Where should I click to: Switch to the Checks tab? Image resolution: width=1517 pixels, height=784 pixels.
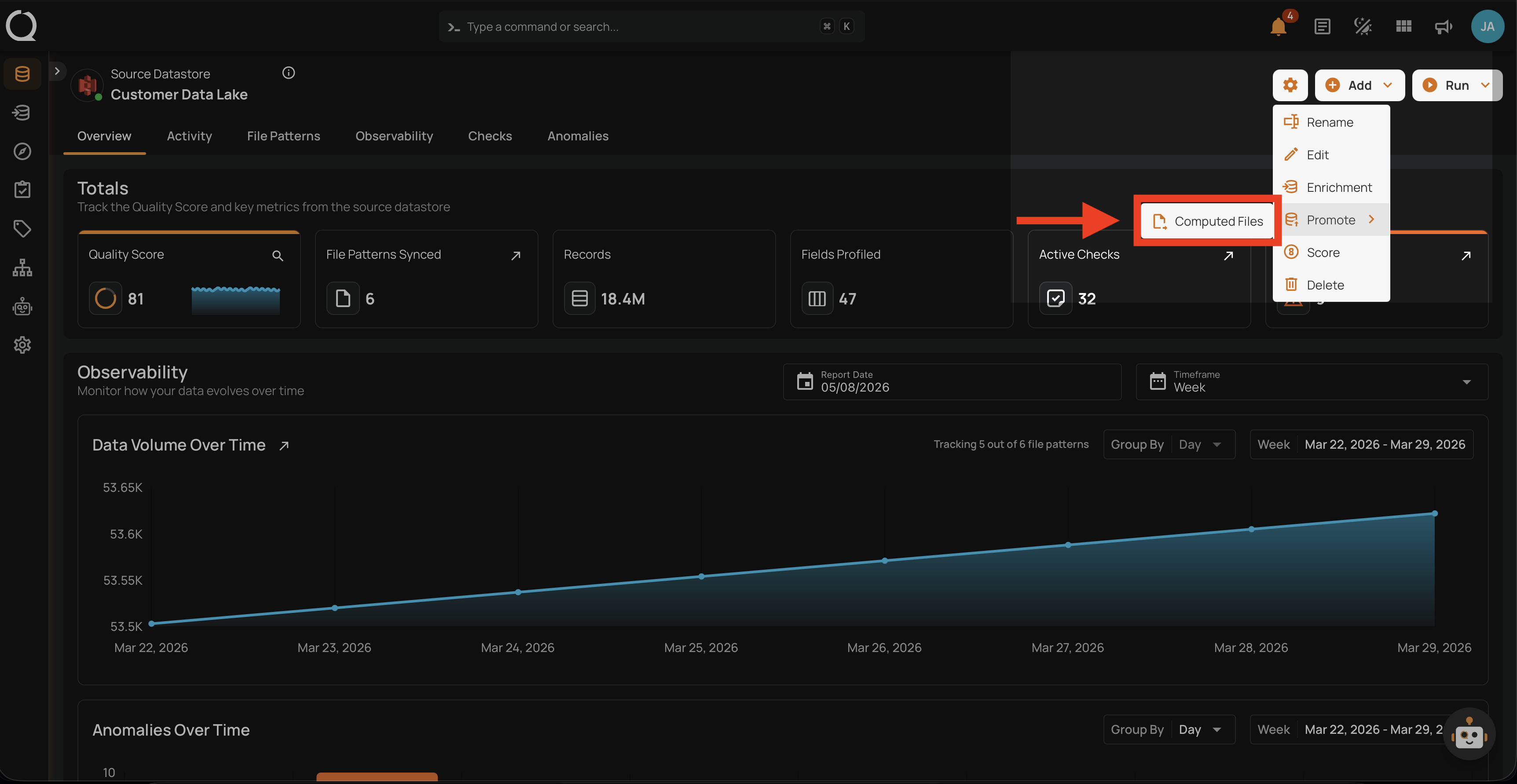490,136
